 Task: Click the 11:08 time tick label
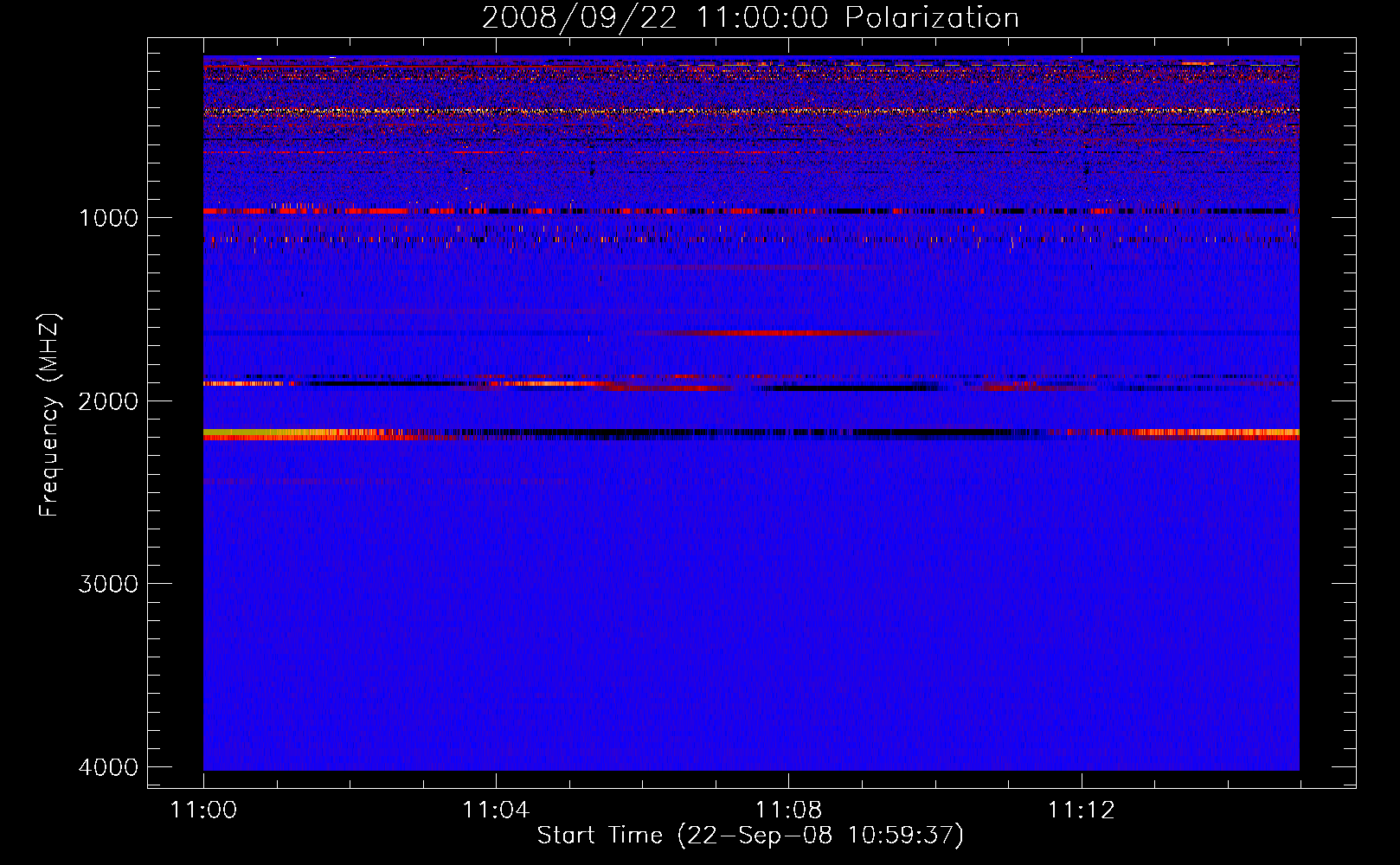pyautogui.click(x=788, y=810)
